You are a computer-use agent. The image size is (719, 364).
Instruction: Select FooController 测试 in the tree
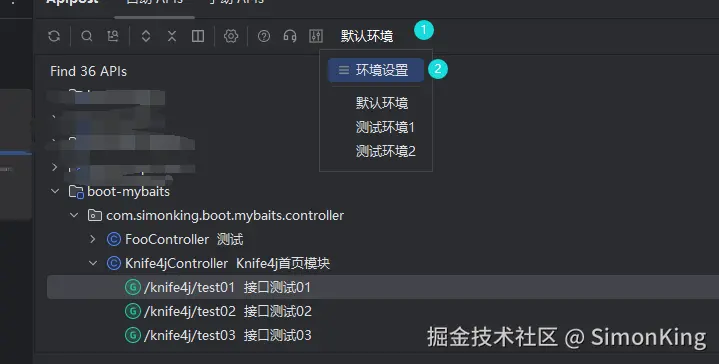coord(184,239)
